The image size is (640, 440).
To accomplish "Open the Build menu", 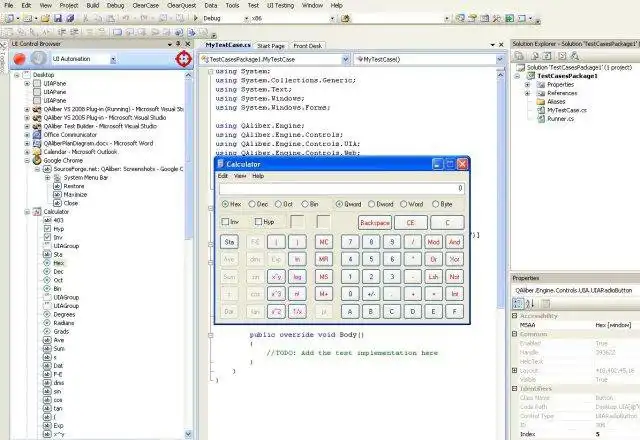I will click(x=93, y=5).
